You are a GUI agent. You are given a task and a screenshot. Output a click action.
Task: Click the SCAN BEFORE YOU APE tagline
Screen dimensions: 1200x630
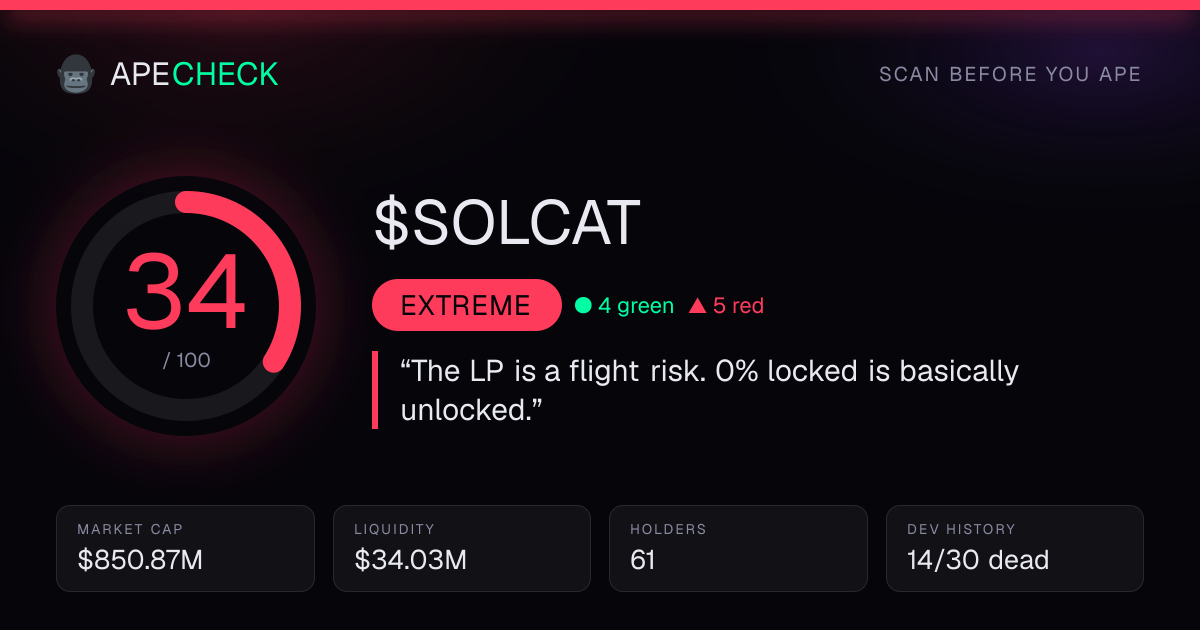coord(1010,75)
